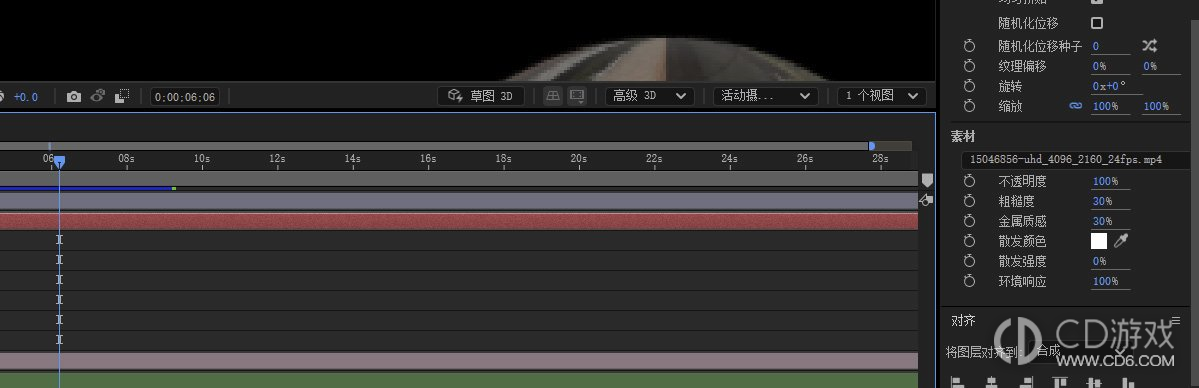
Task: Open the 1 个视图 layout dropdown
Action: point(882,96)
